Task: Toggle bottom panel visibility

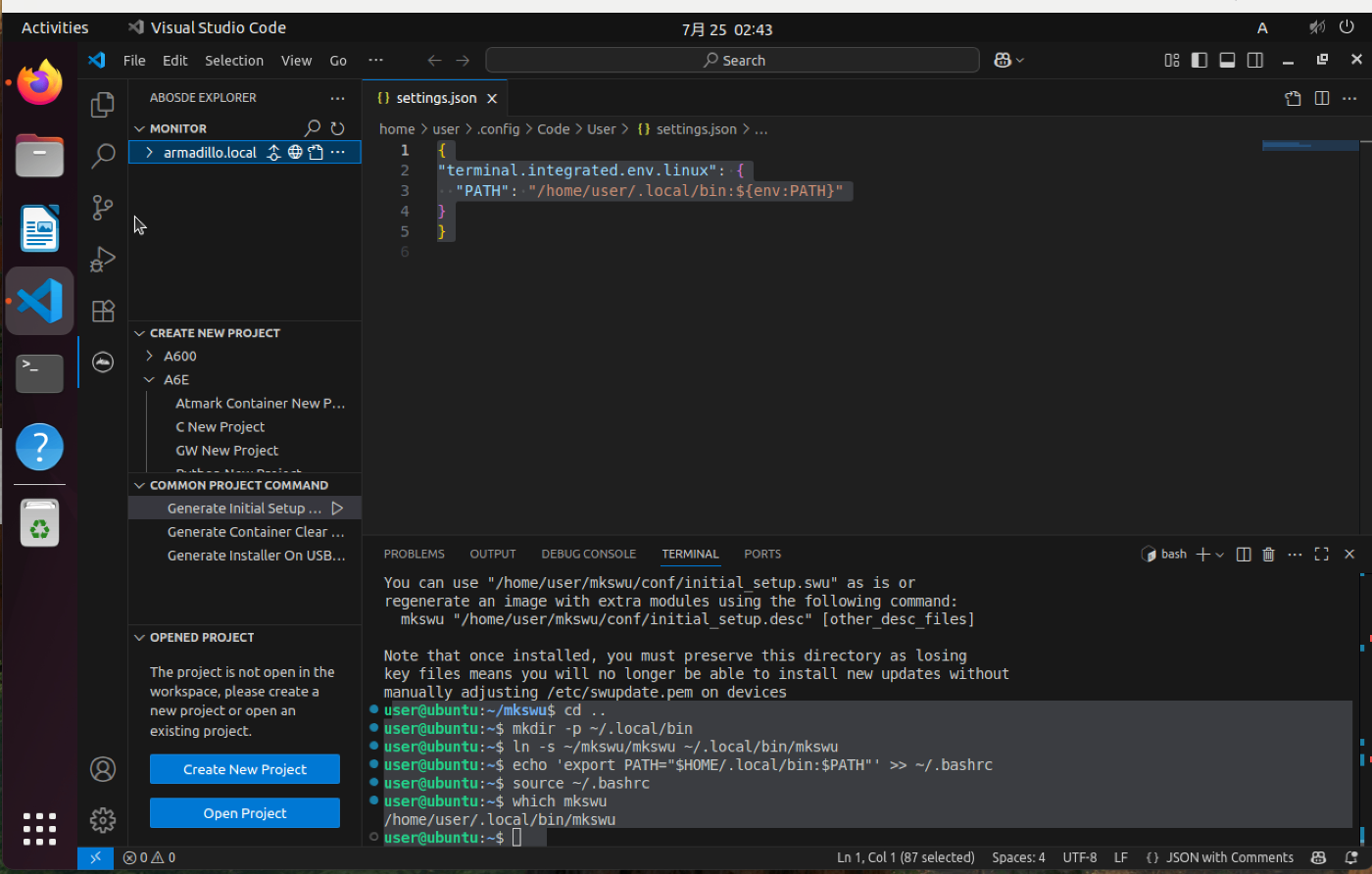Action: click(x=1227, y=60)
